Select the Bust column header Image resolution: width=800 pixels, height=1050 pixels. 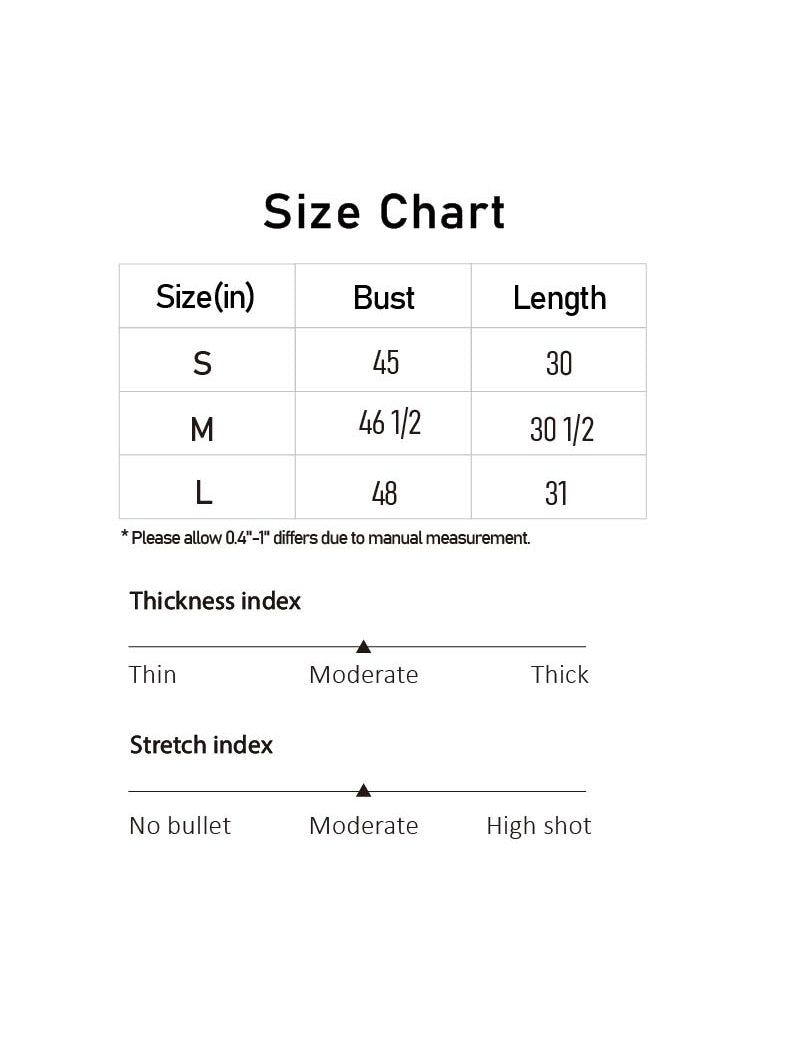click(384, 298)
